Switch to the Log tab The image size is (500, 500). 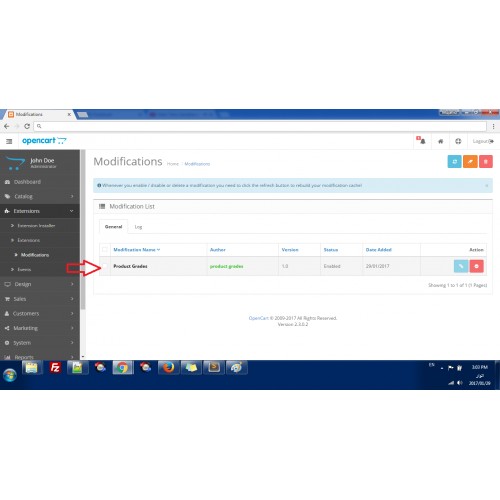tap(138, 227)
